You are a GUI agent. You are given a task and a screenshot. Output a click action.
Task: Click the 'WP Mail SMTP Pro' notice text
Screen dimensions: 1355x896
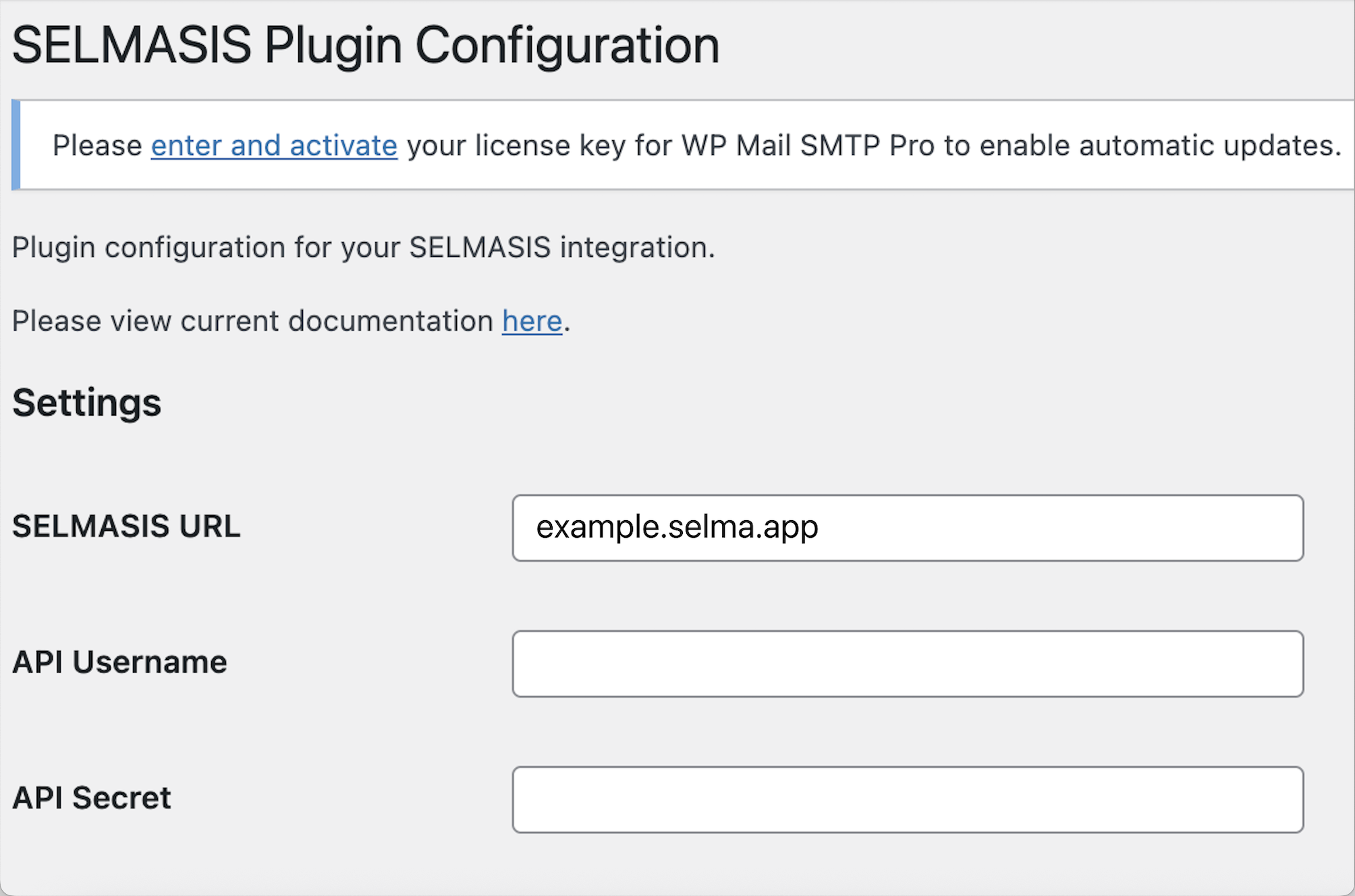808,146
